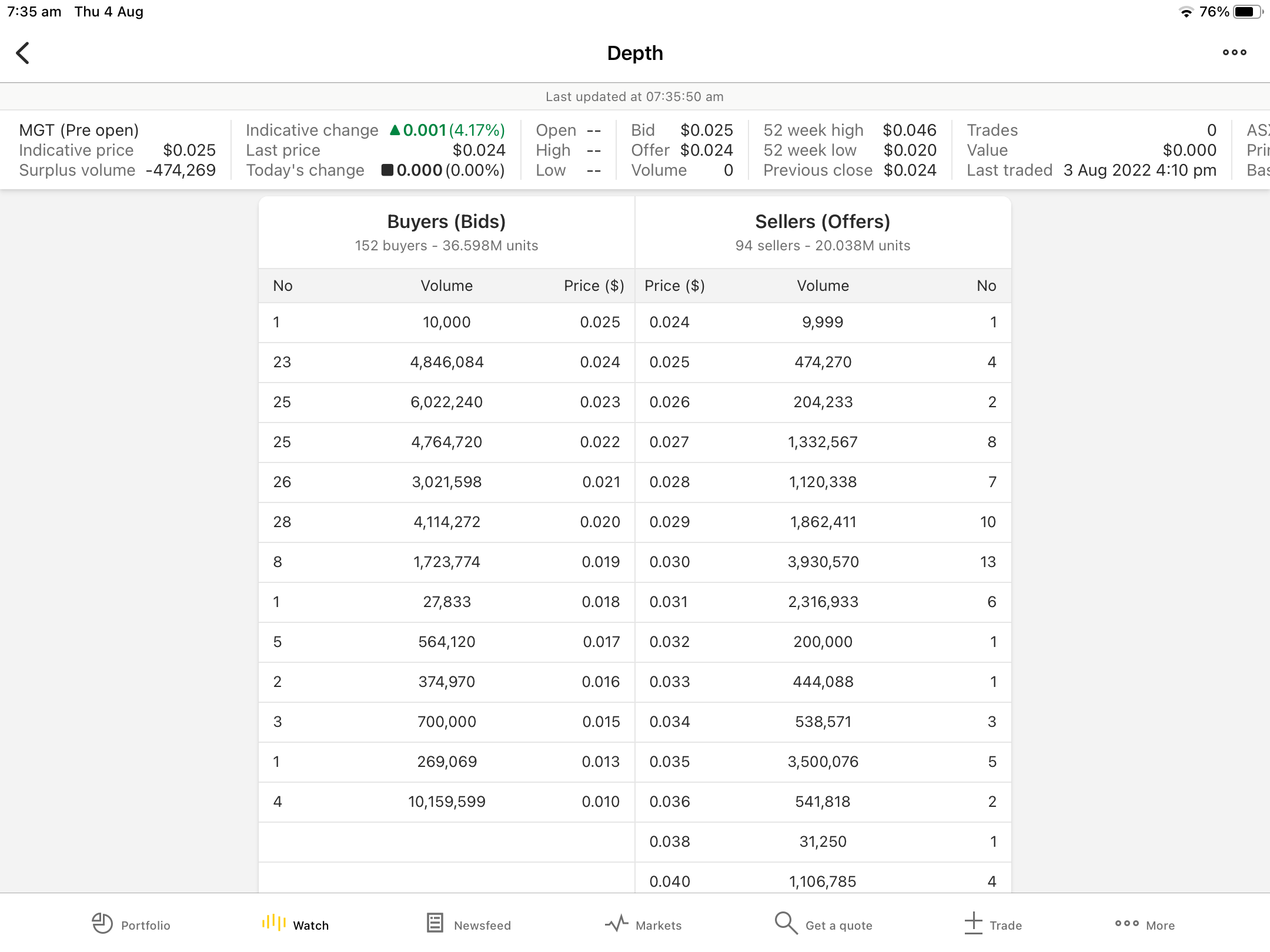Tap the offer price 0.038 cell
Image resolution: width=1270 pixels, height=952 pixels.
coord(670,842)
